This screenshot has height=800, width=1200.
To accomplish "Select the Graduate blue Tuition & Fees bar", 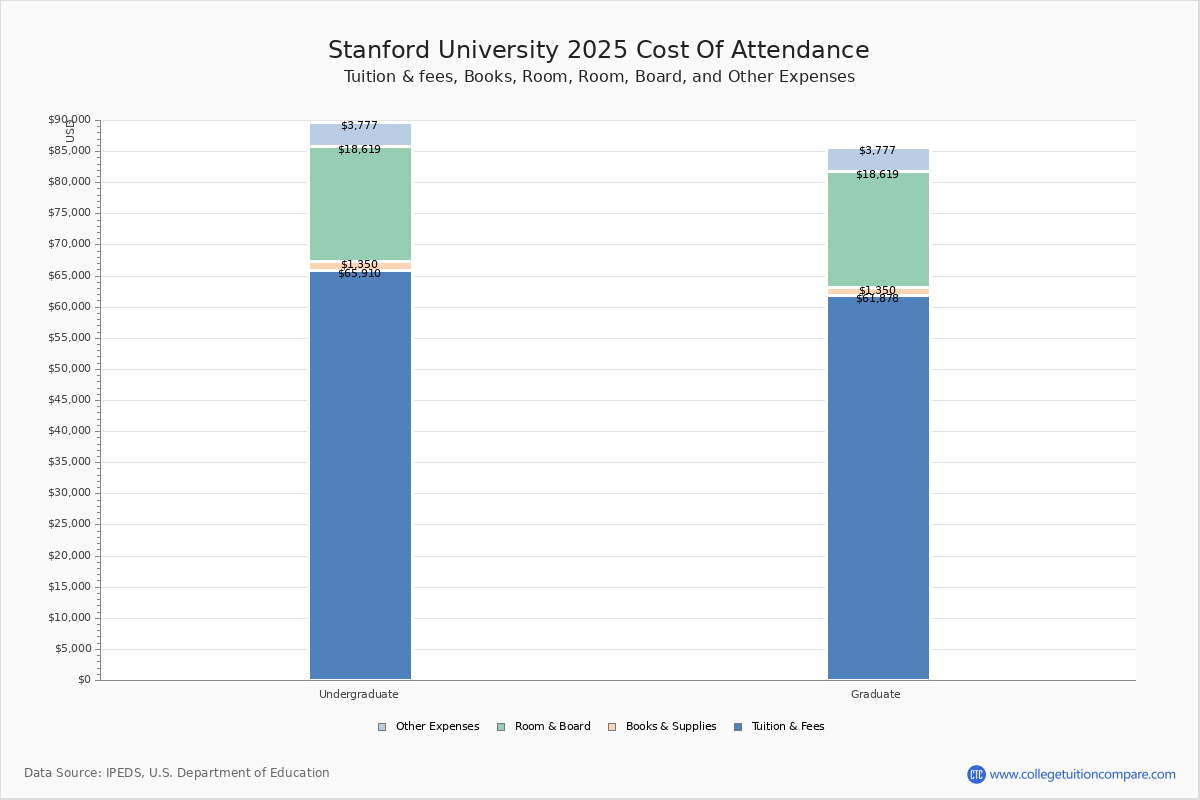I will tap(878, 488).
